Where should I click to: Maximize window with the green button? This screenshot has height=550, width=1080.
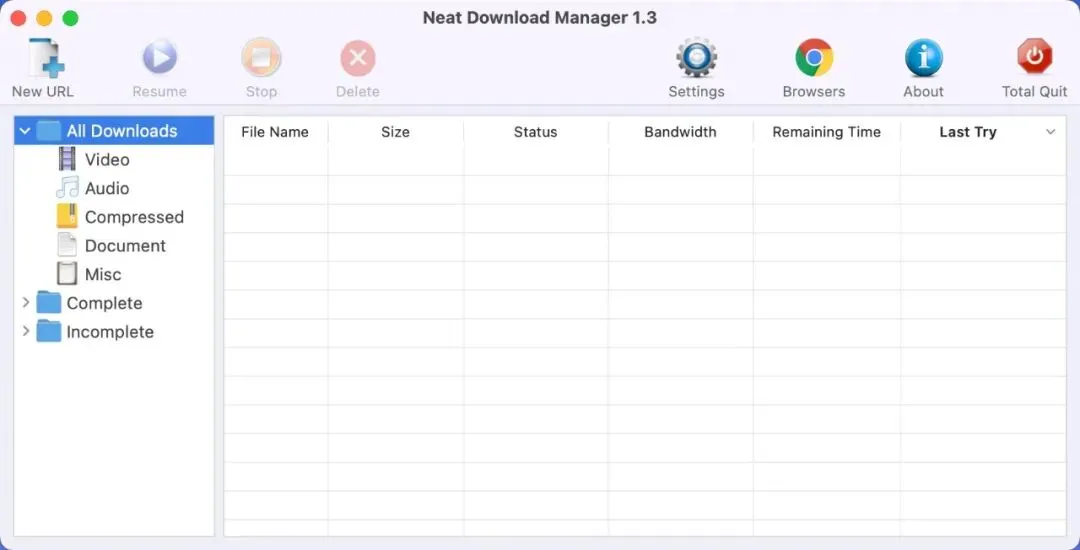(70, 19)
